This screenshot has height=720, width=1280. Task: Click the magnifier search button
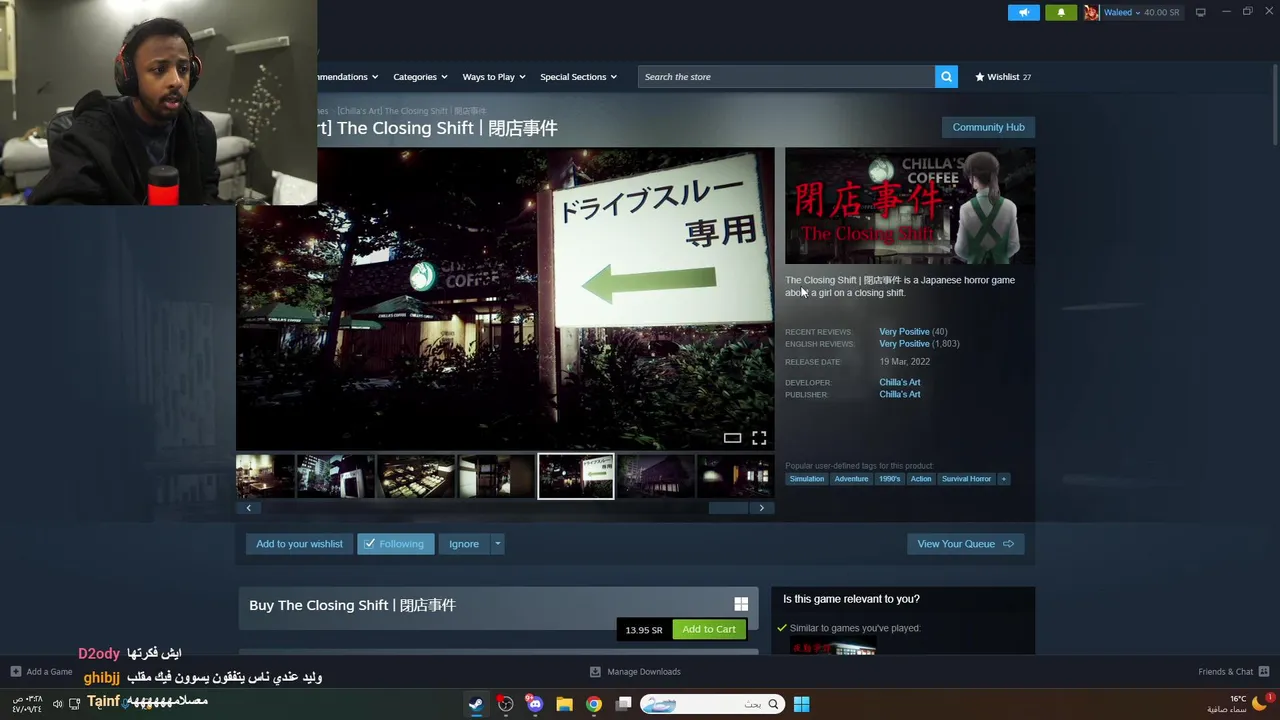[x=946, y=77]
